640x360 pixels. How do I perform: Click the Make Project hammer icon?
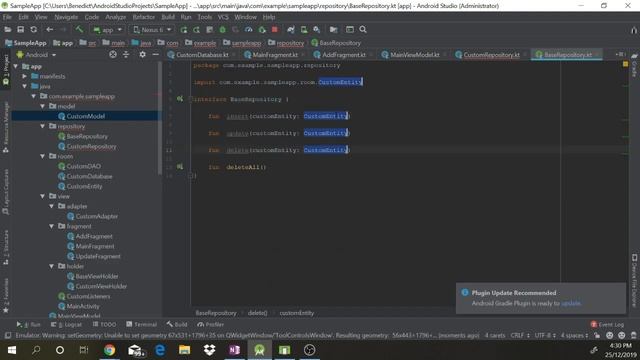[x=79, y=29]
